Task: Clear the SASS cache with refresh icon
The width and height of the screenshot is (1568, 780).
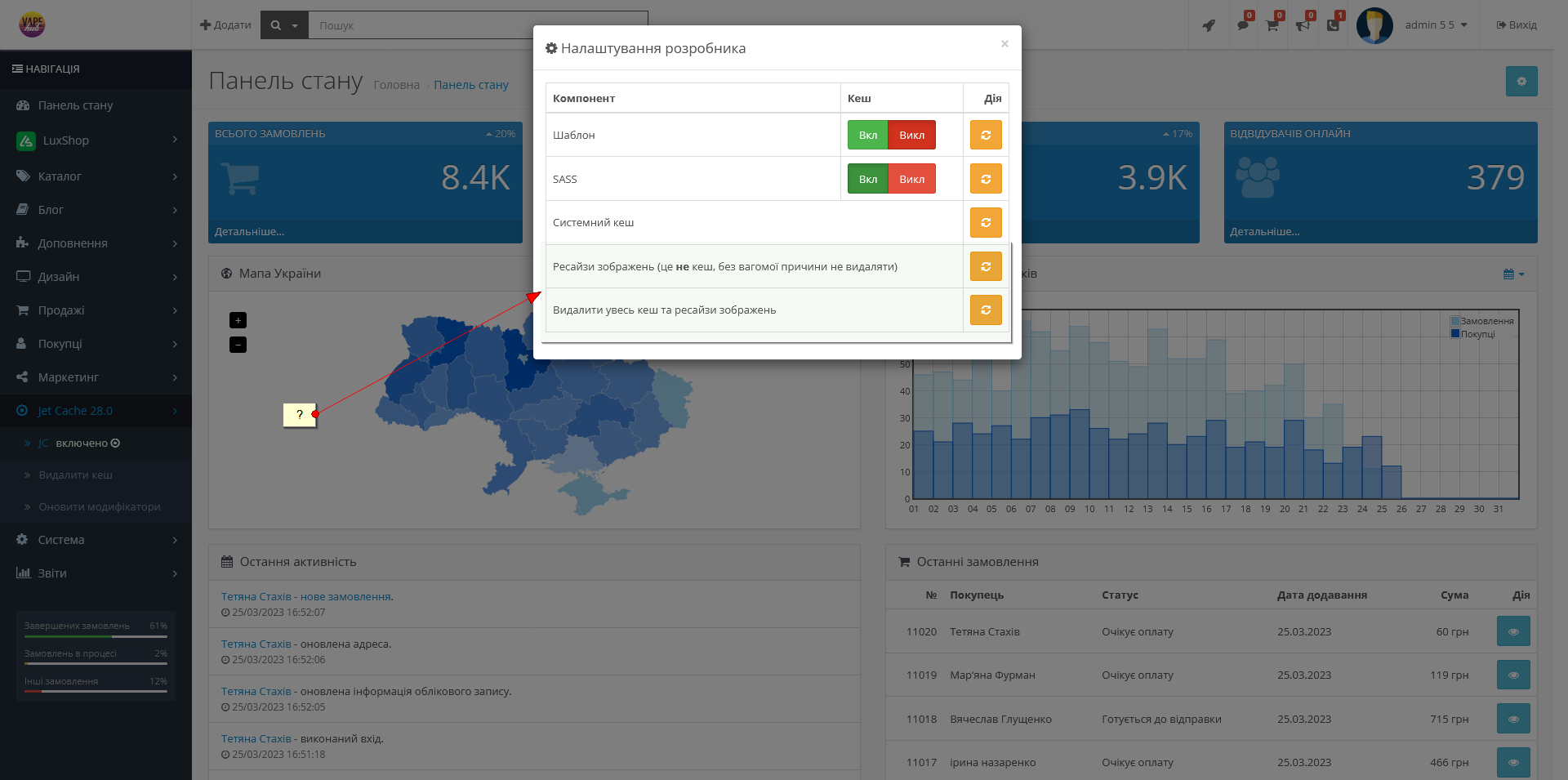Action: tap(986, 179)
